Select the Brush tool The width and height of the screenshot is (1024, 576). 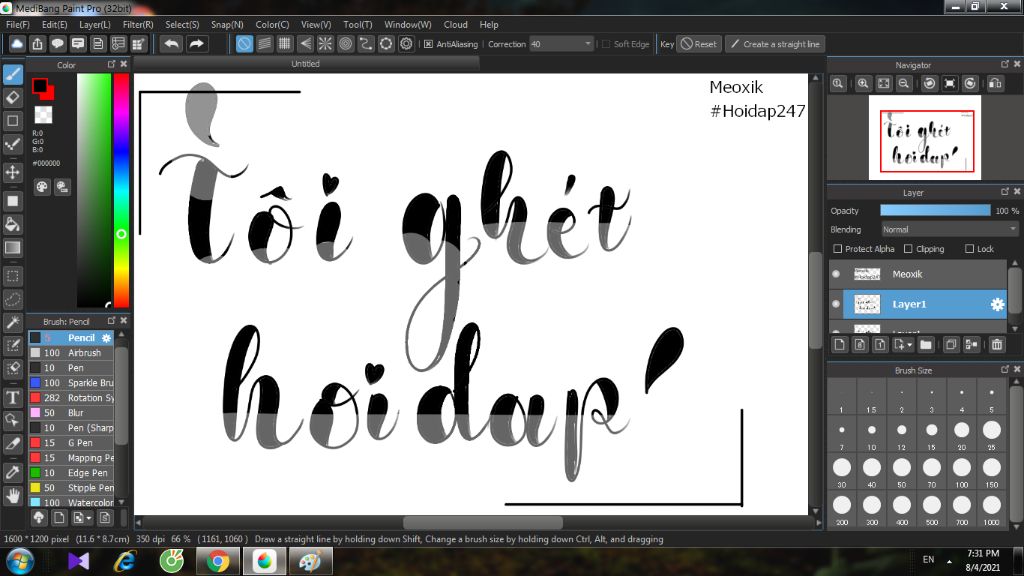pos(12,74)
